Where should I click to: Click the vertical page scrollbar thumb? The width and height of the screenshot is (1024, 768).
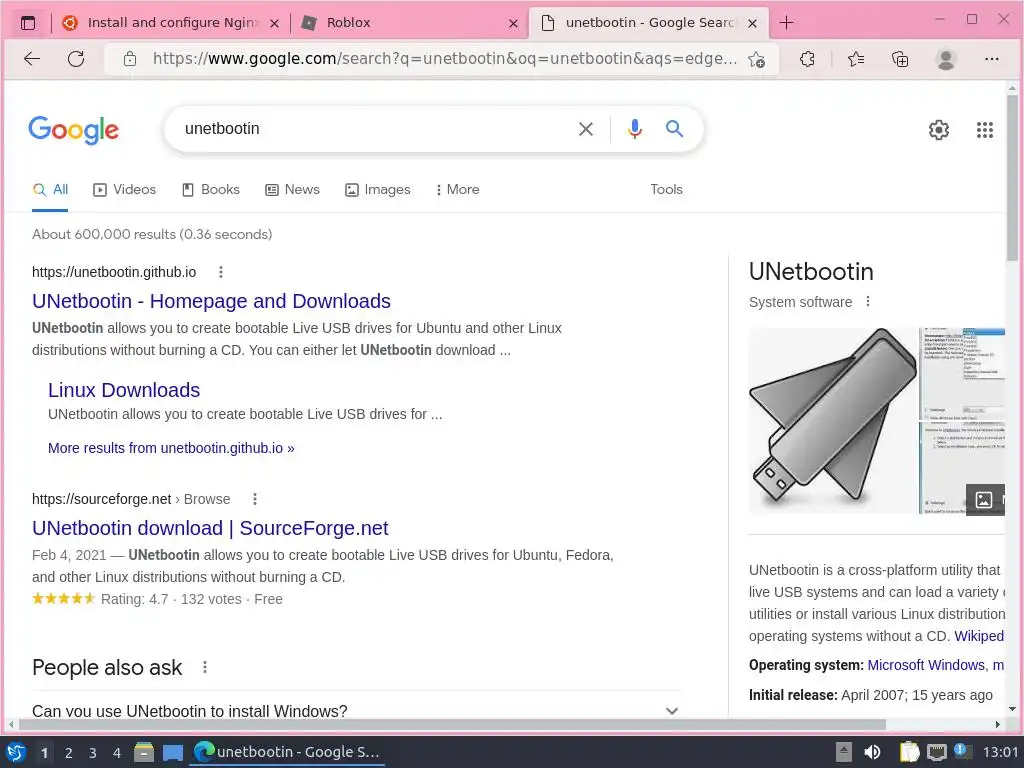[x=1012, y=178]
